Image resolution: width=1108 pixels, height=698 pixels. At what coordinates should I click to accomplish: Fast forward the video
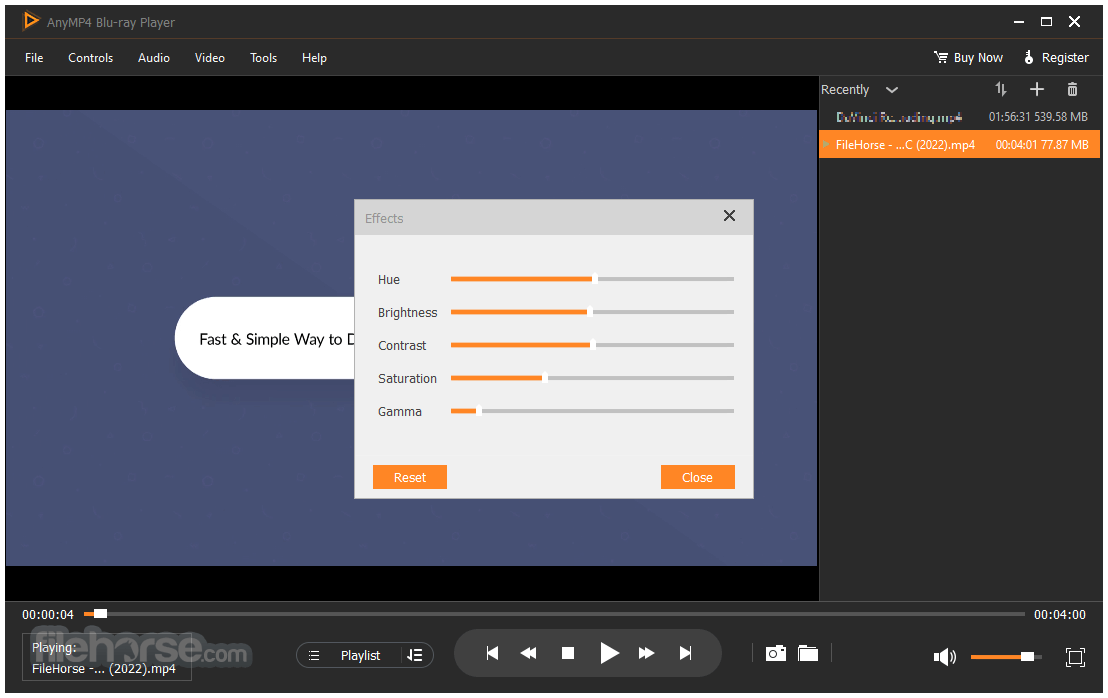(646, 653)
